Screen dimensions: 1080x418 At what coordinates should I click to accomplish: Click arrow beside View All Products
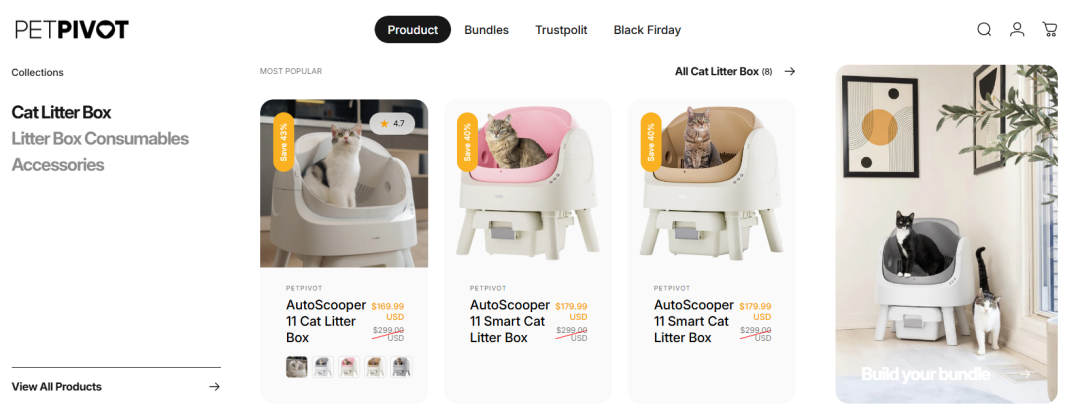click(x=214, y=387)
